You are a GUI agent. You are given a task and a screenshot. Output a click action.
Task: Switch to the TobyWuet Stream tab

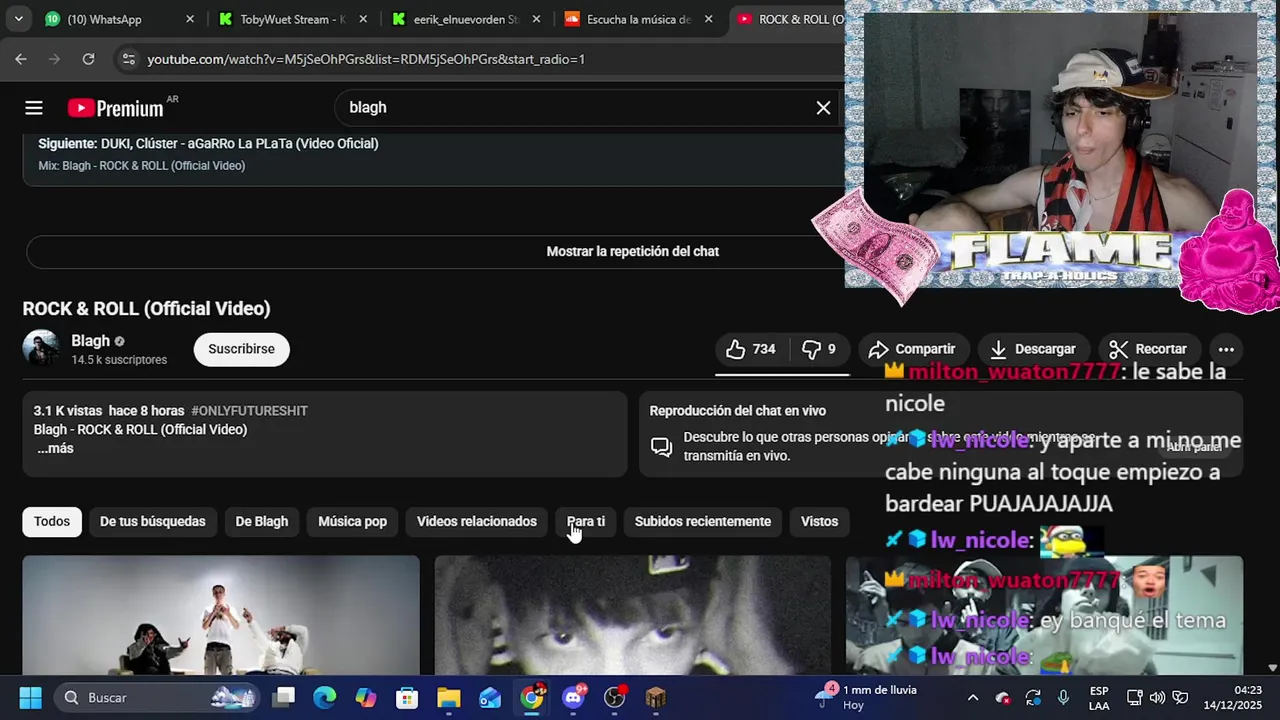[x=293, y=19]
